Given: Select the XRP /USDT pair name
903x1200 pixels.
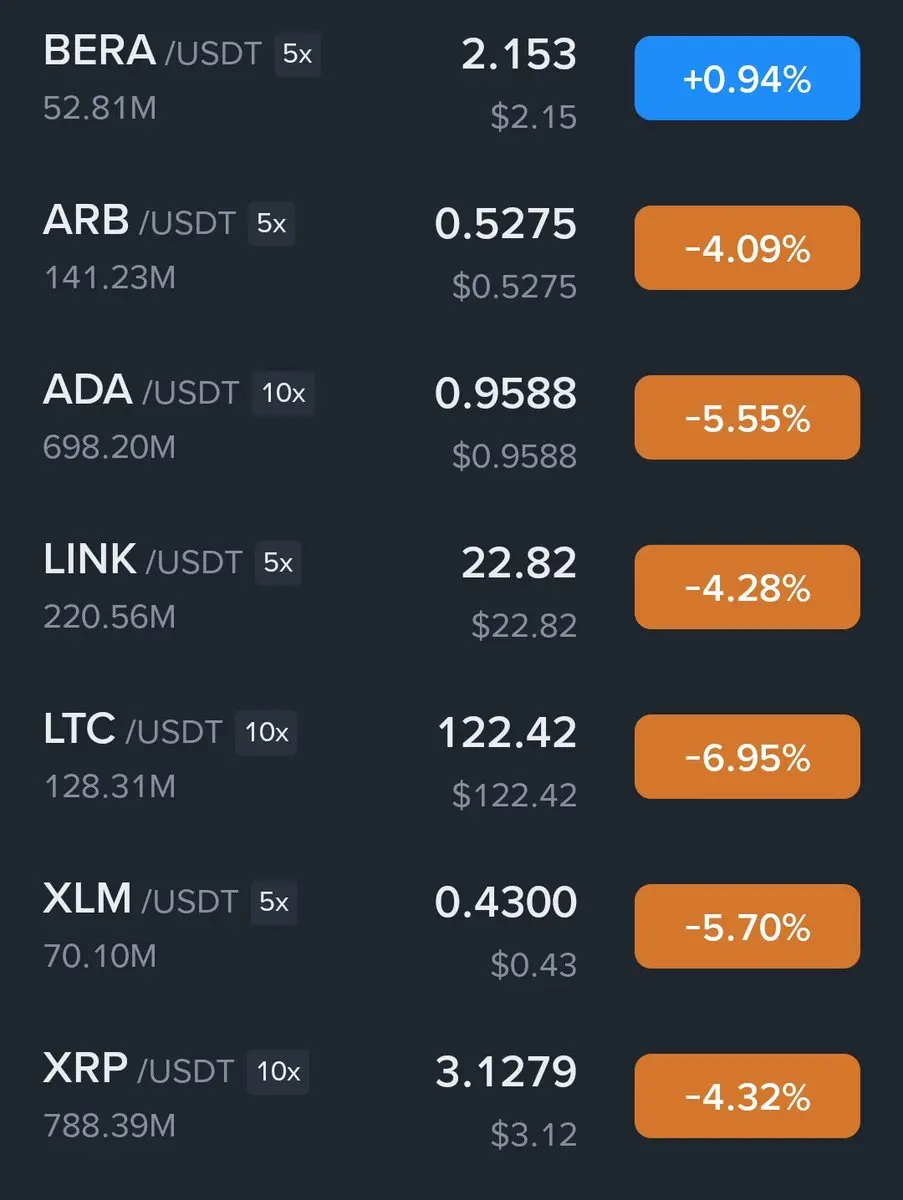Looking at the screenshot, I should (139, 1070).
